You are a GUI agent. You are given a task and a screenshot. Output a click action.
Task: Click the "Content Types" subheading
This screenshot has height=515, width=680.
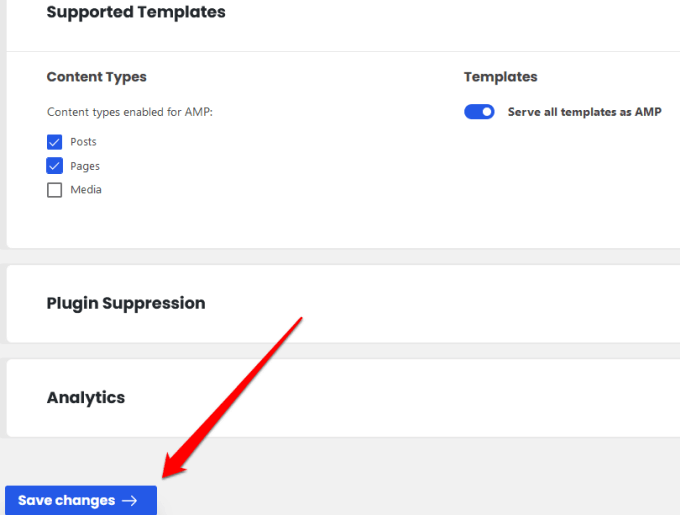(x=97, y=77)
